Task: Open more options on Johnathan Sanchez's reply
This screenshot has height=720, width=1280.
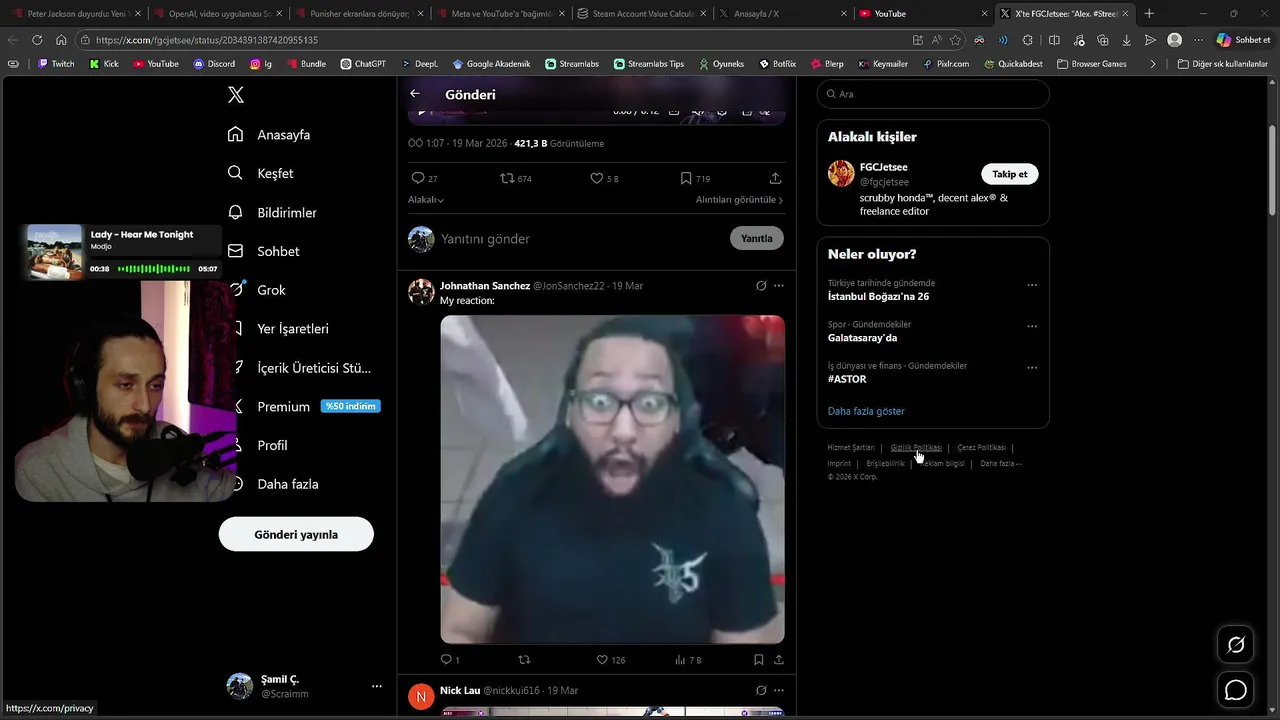Action: (779, 286)
